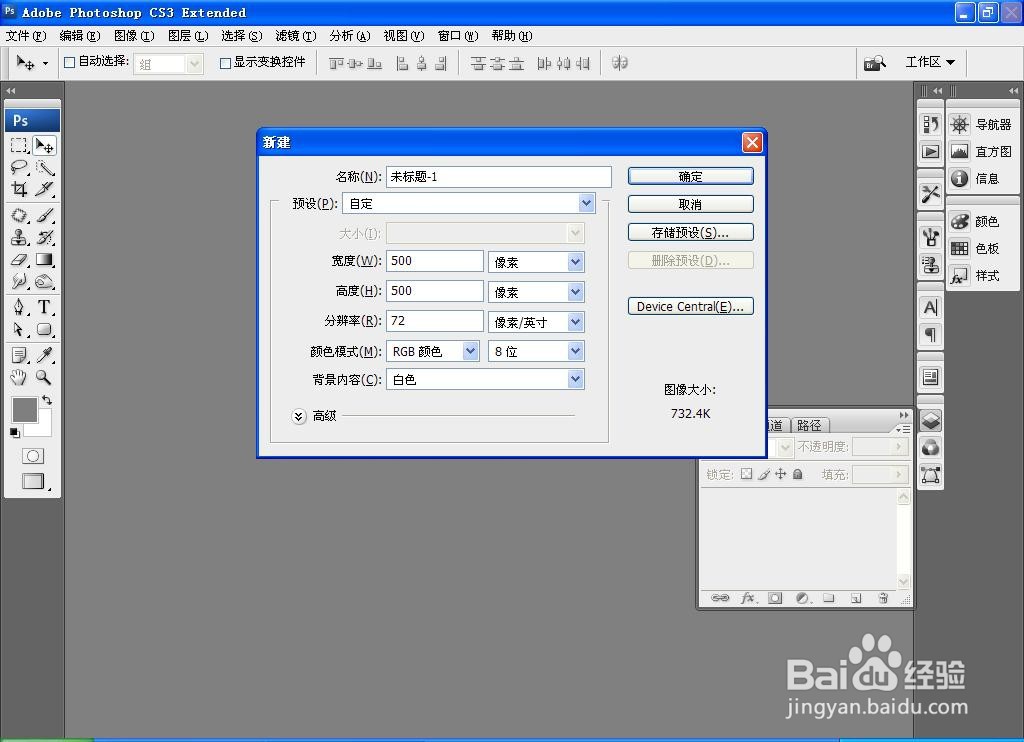This screenshot has height=742, width=1024.
Task: Select the Eyedropper tool
Action: 44,355
